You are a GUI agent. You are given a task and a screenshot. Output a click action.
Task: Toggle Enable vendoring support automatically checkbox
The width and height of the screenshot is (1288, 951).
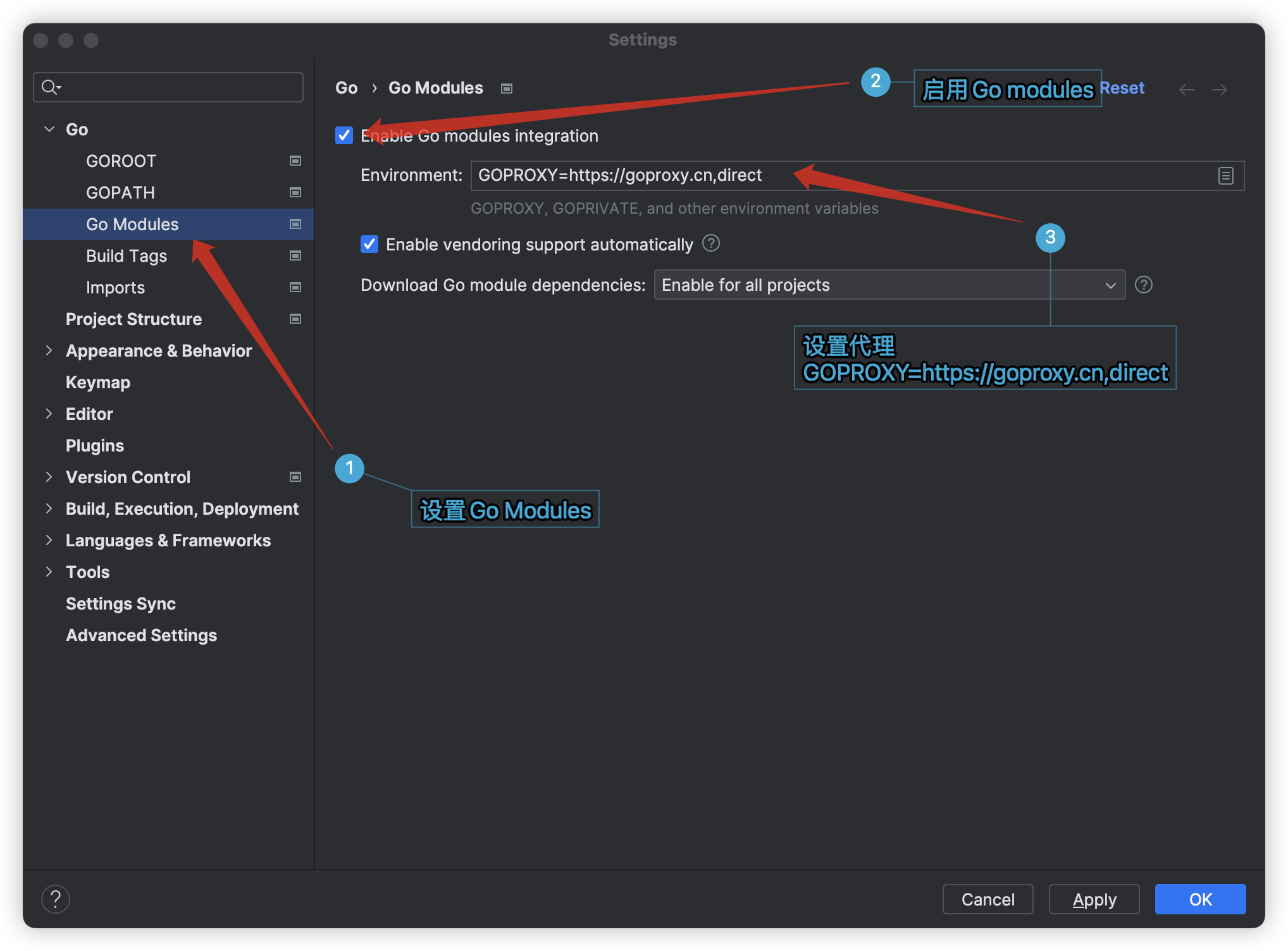coord(369,244)
